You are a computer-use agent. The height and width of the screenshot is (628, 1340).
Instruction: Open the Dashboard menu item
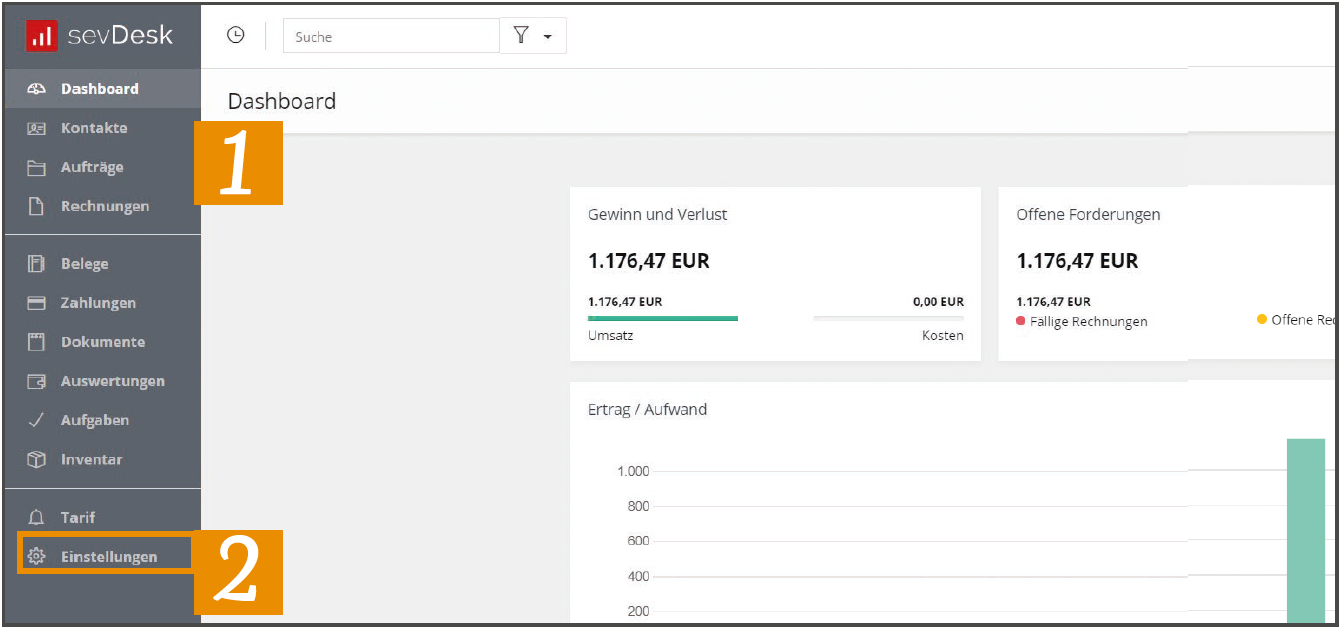[x=101, y=89]
